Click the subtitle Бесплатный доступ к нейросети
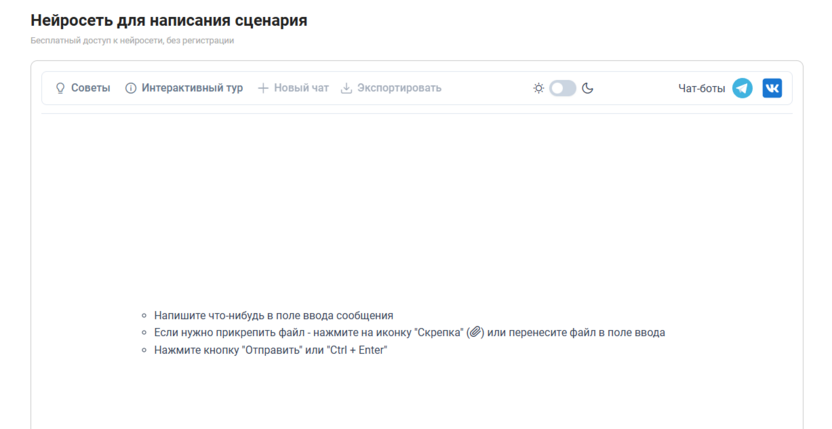Image resolution: width=832 pixels, height=429 pixels. pos(132,40)
